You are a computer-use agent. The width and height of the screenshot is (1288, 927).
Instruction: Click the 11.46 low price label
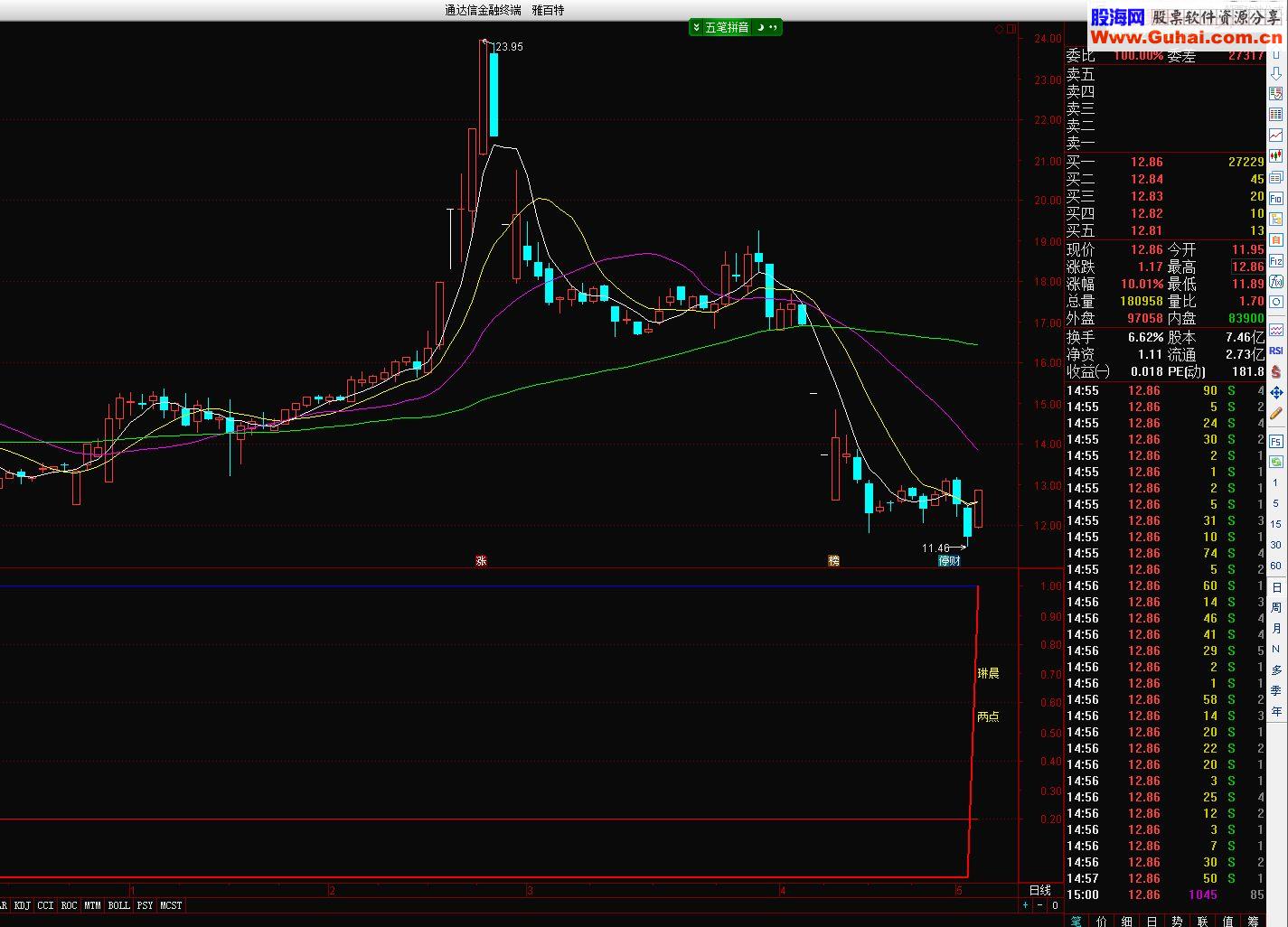[935, 548]
